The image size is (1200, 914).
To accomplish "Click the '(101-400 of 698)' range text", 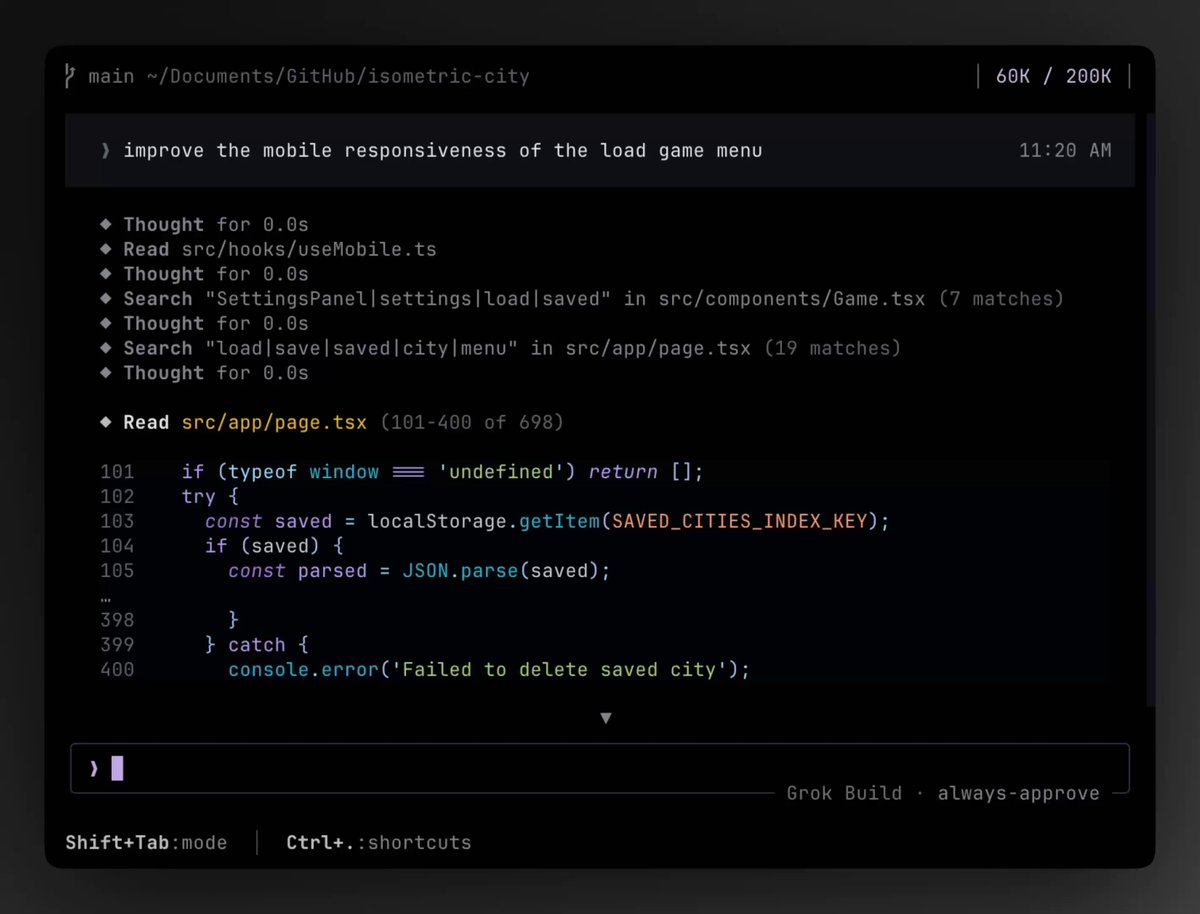I will point(471,422).
